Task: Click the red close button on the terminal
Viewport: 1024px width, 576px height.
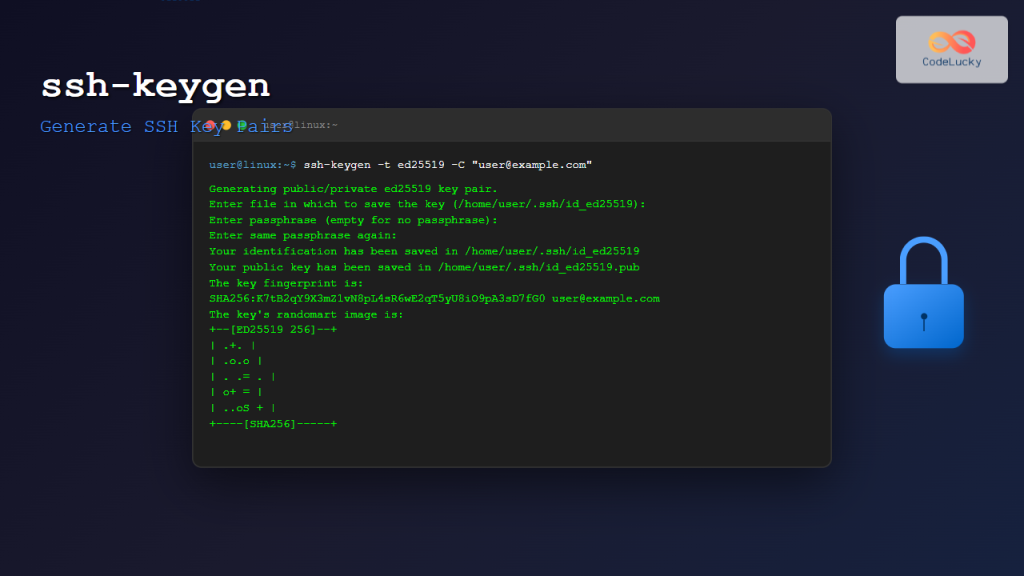Action: (211, 124)
